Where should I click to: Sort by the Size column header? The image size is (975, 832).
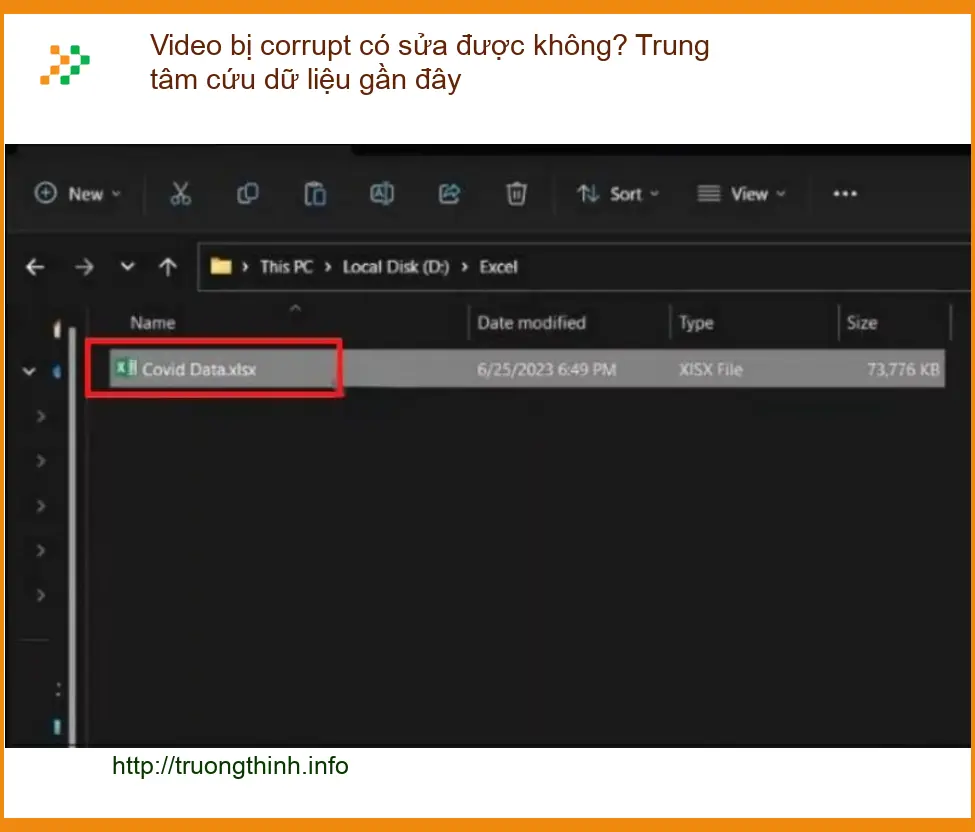click(862, 323)
